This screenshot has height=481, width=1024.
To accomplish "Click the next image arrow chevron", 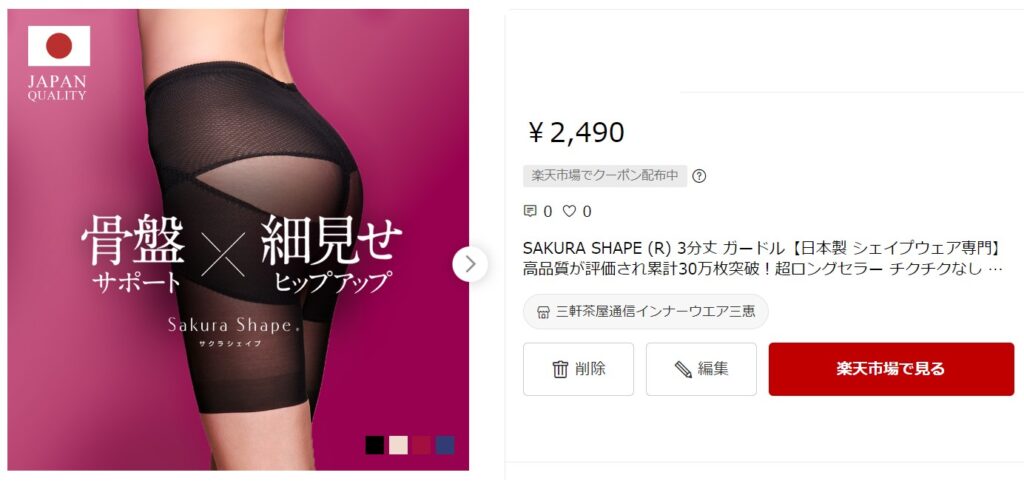I will pyautogui.click(x=470, y=264).
